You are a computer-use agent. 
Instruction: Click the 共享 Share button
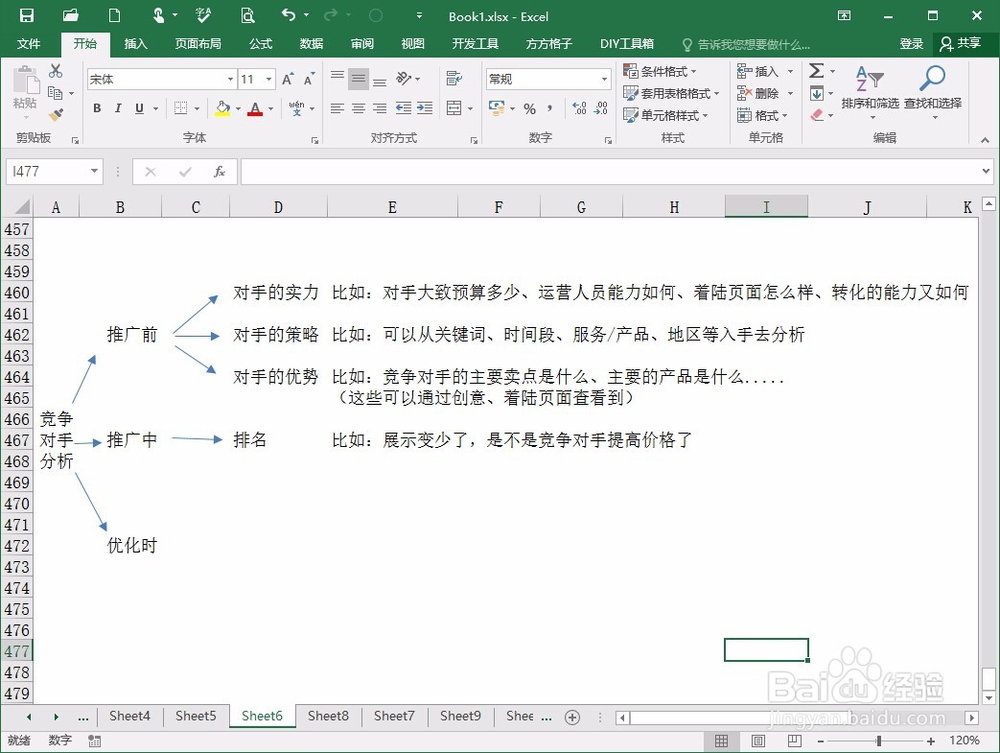pyautogui.click(x=960, y=43)
